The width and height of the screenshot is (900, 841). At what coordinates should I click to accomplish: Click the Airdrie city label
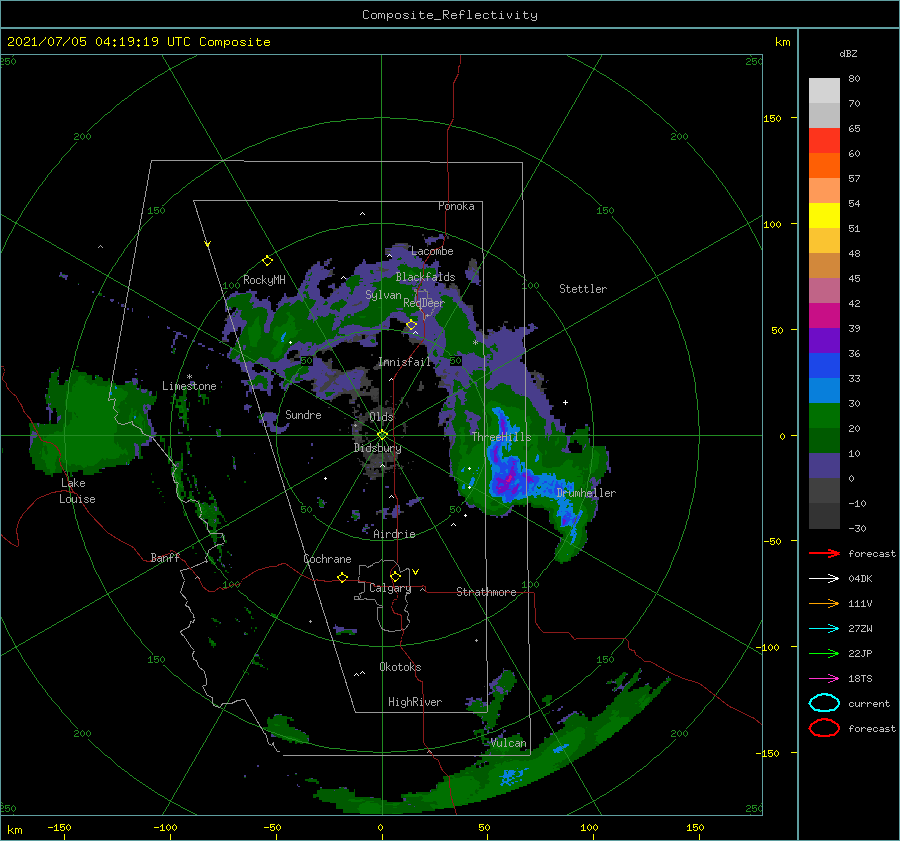[x=394, y=534]
